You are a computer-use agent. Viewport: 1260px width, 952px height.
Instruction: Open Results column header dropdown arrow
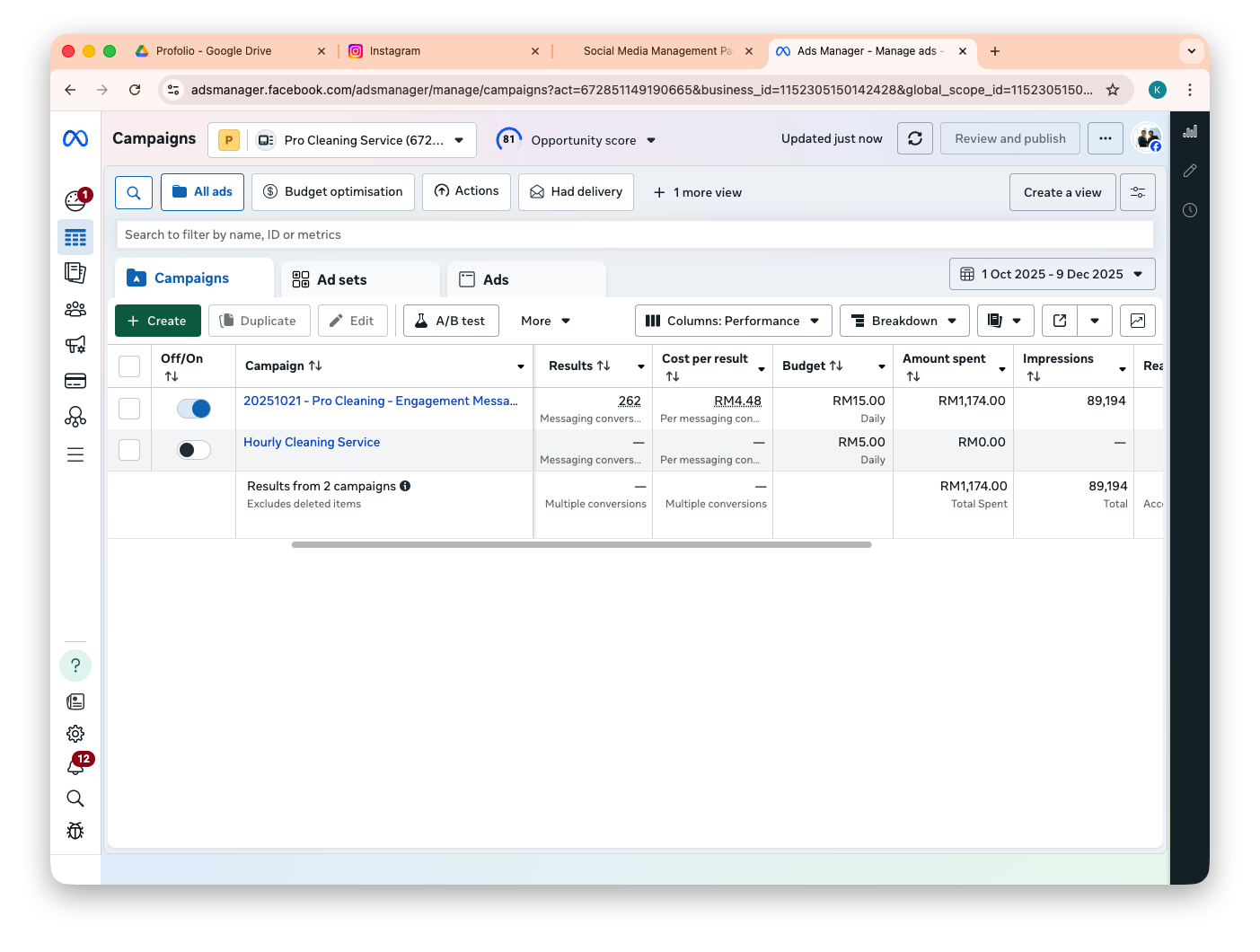click(x=641, y=366)
